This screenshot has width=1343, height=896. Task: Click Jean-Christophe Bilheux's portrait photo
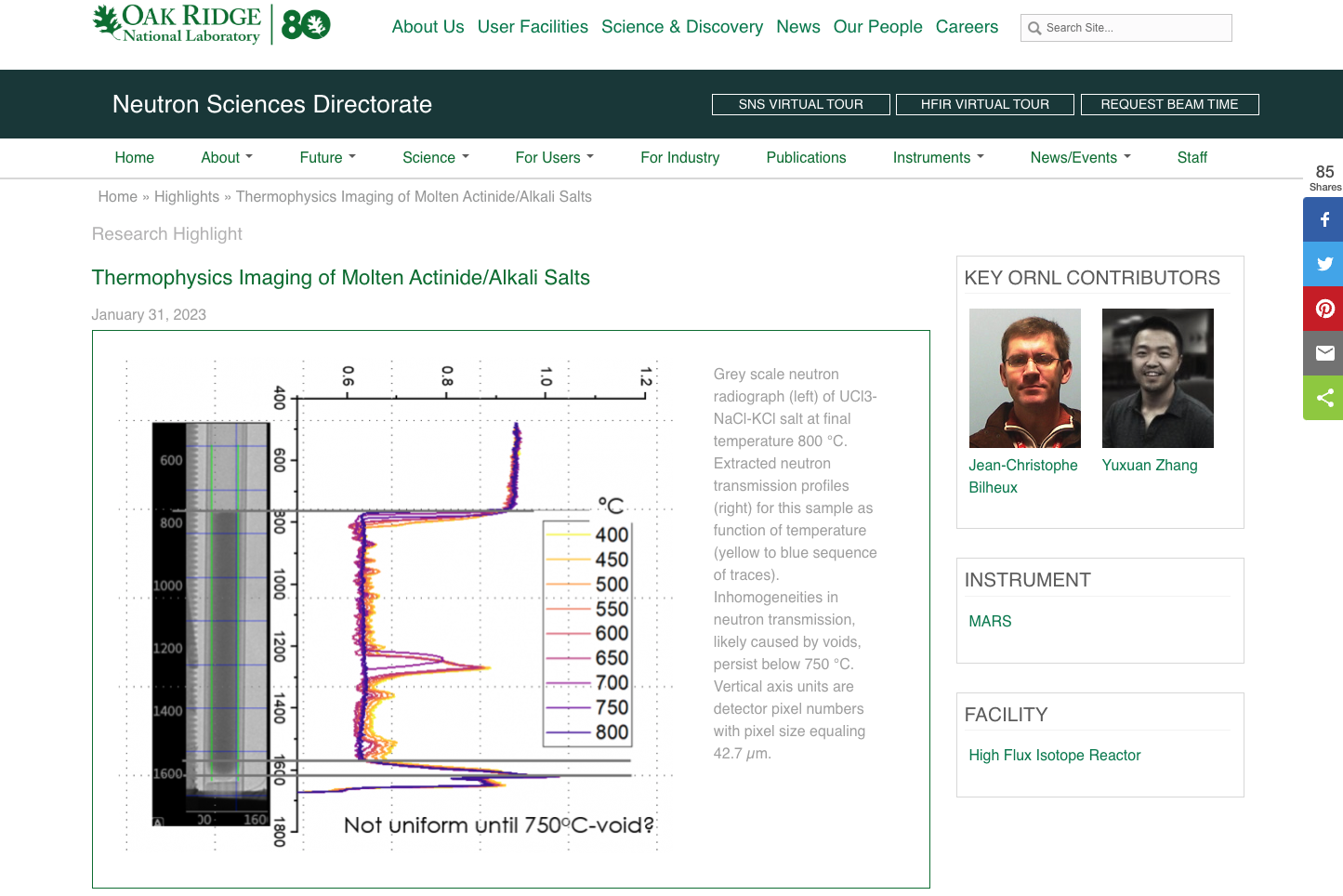tap(1024, 378)
